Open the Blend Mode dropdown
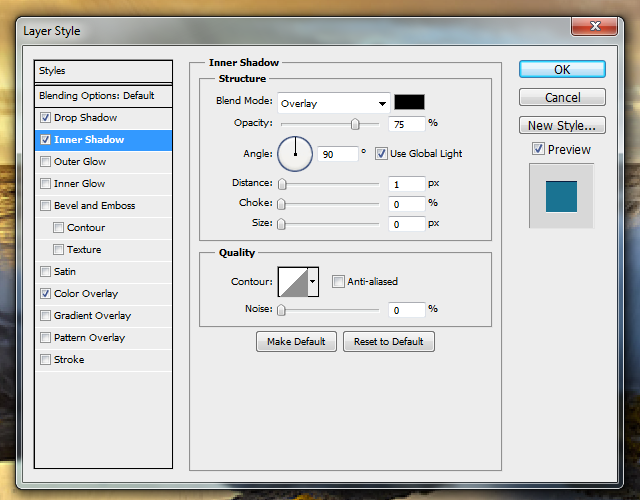Viewport: 640px width, 500px height. [x=333, y=103]
